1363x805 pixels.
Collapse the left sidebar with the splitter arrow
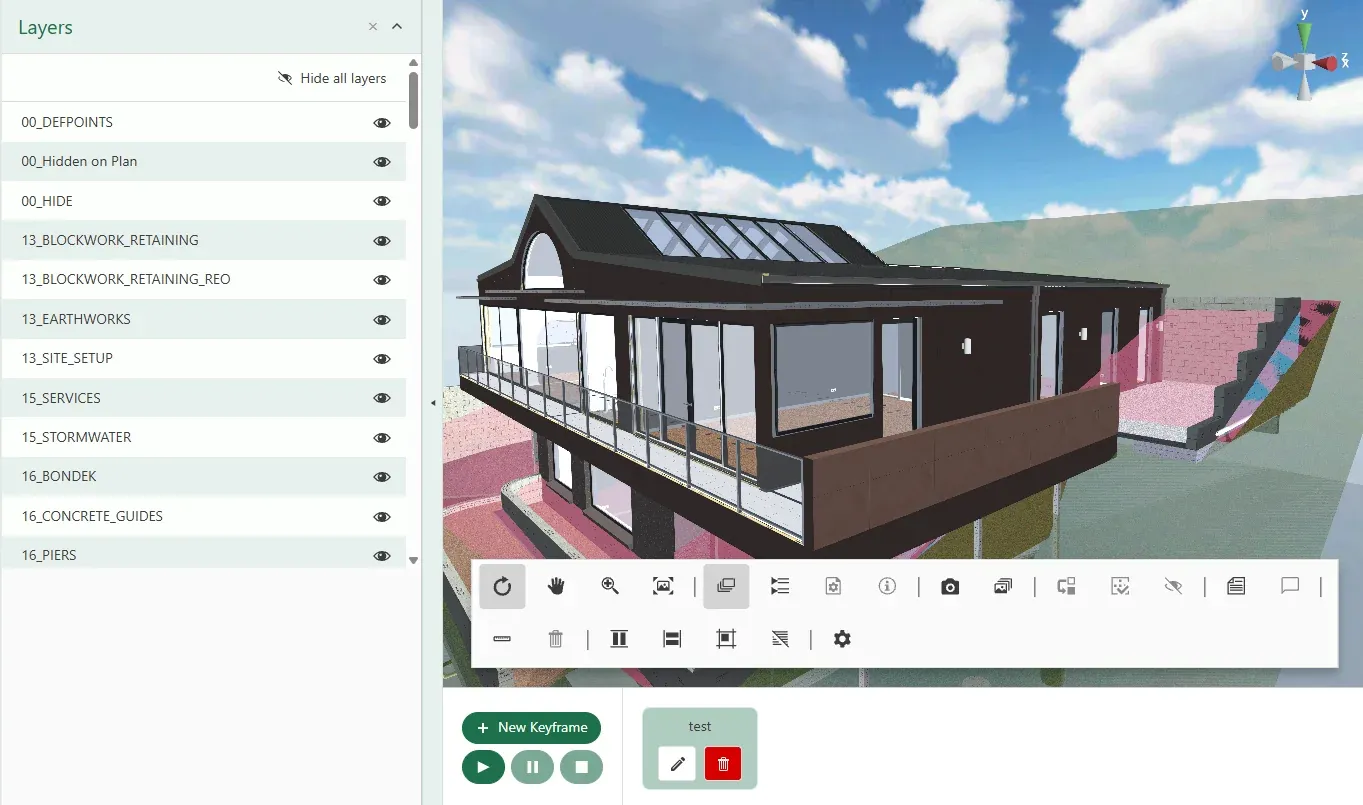point(433,403)
